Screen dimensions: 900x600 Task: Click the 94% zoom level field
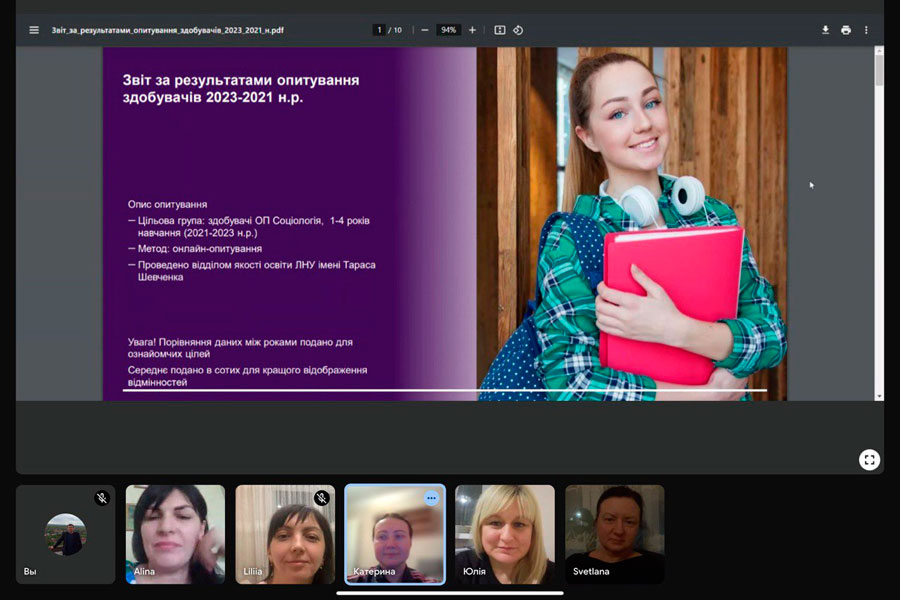(448, 30)
